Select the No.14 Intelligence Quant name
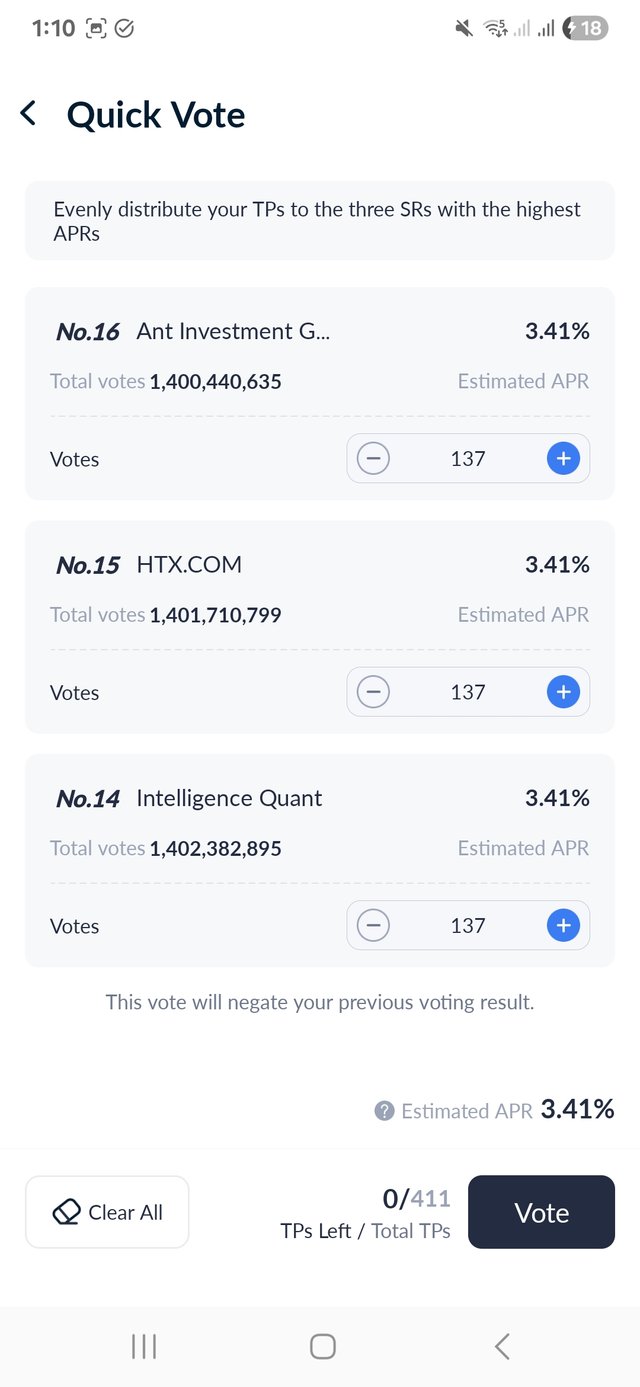The height and width of the screenshot is (1387, 640). [x=229, y=798]
